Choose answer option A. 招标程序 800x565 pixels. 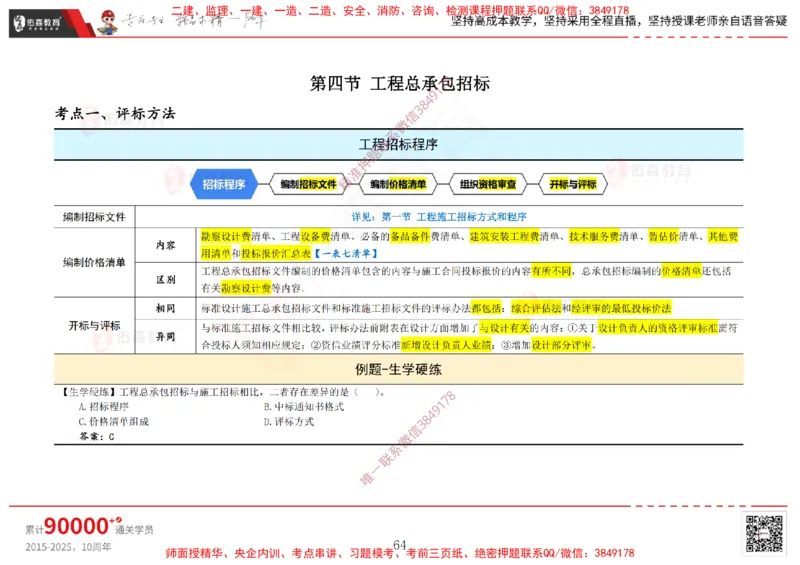click(104, 407)
